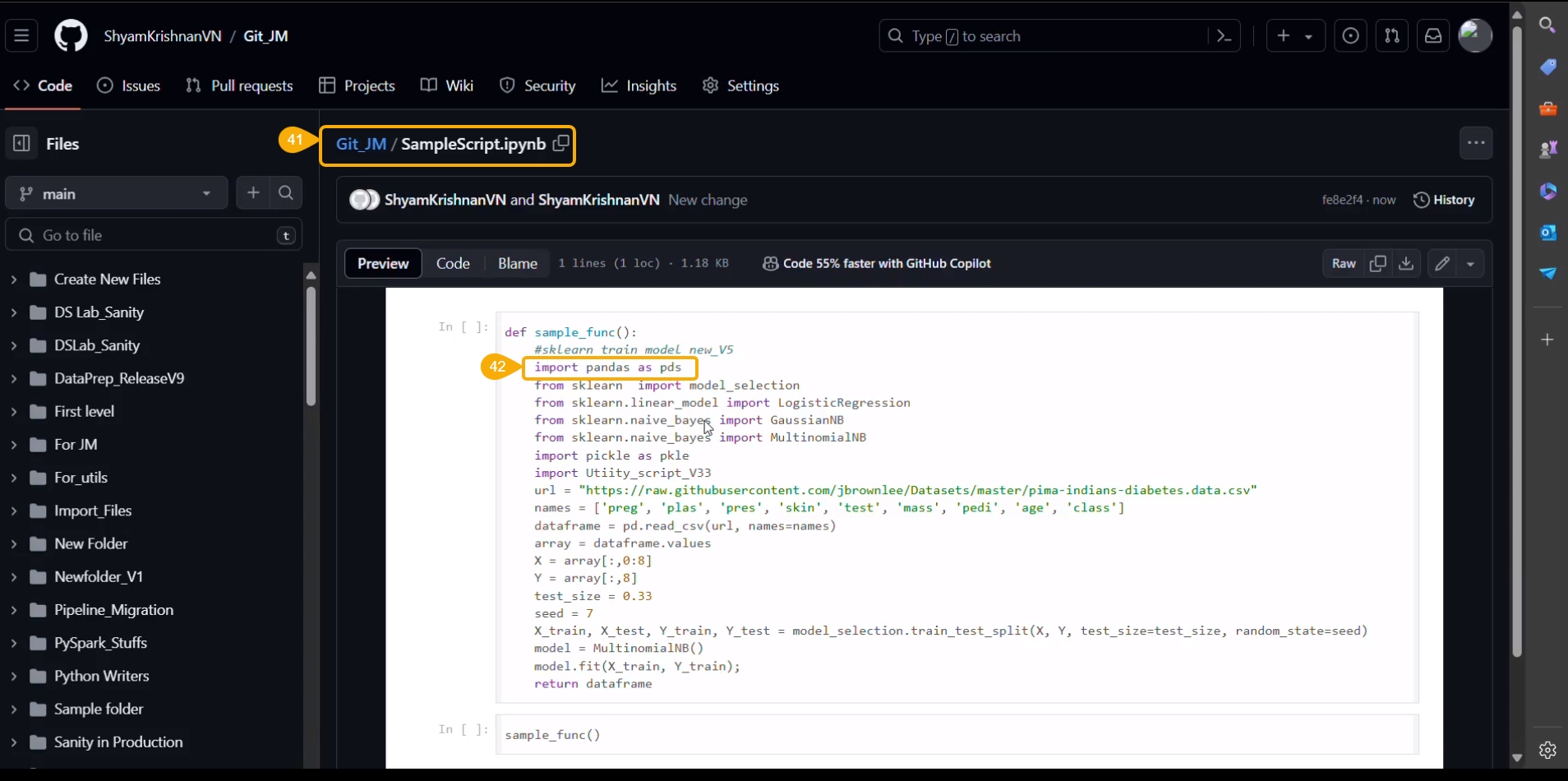Expand the PySpark_Stuffs folder
The image size is (1568, 781).
click(14, 643)
